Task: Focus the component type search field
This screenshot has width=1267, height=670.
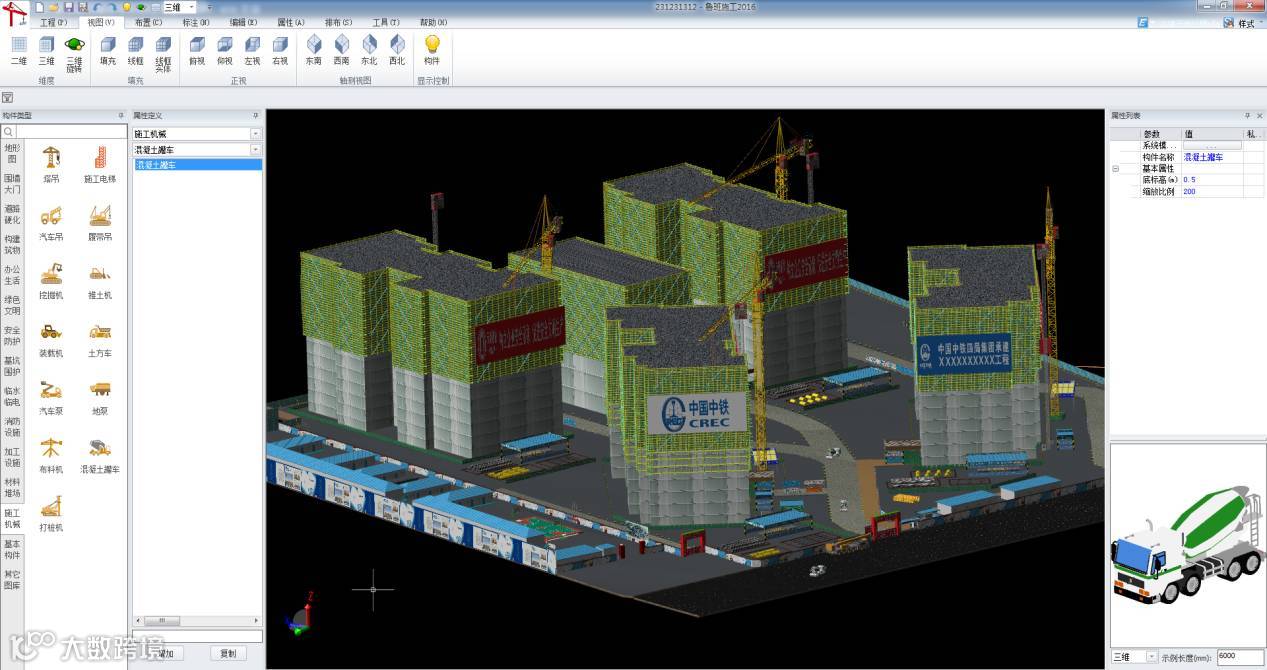Action: (x=72, y=132)
